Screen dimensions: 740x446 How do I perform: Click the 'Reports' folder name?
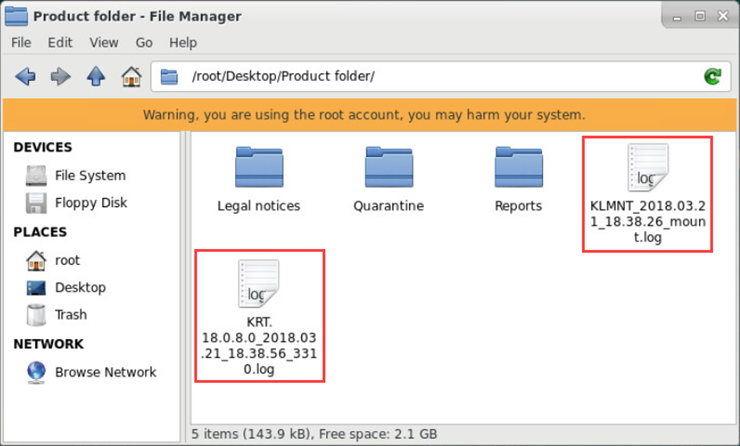518,206
